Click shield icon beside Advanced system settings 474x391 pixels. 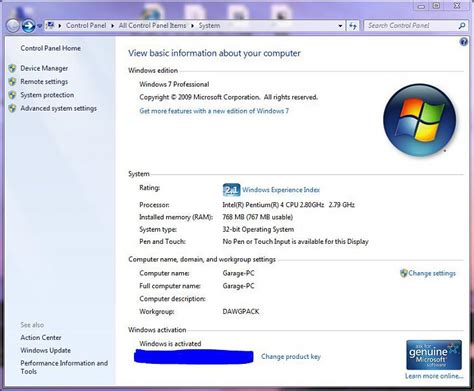[12, 108]
